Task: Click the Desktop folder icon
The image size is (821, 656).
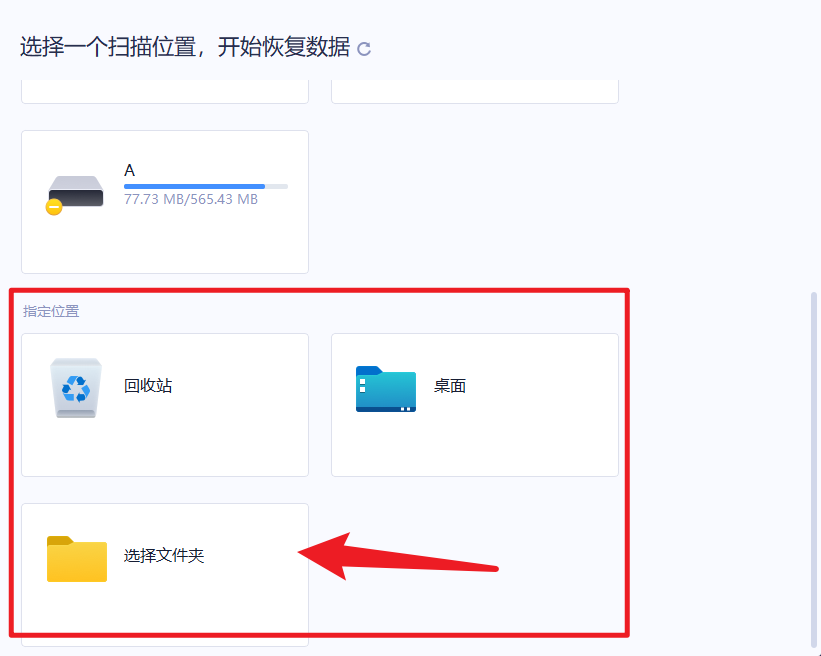Action: pos(386,389)
